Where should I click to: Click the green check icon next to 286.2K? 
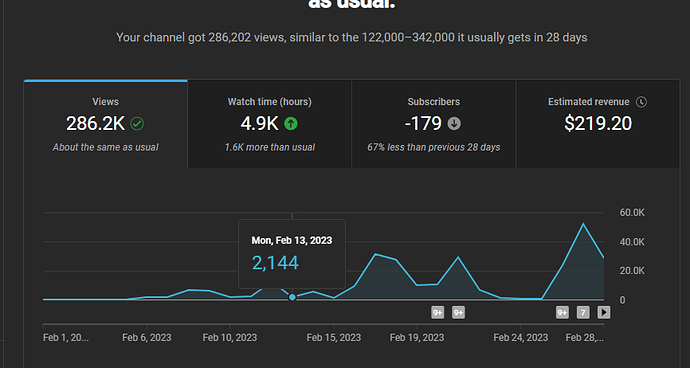pyautogui.click(x=137, y=124)
